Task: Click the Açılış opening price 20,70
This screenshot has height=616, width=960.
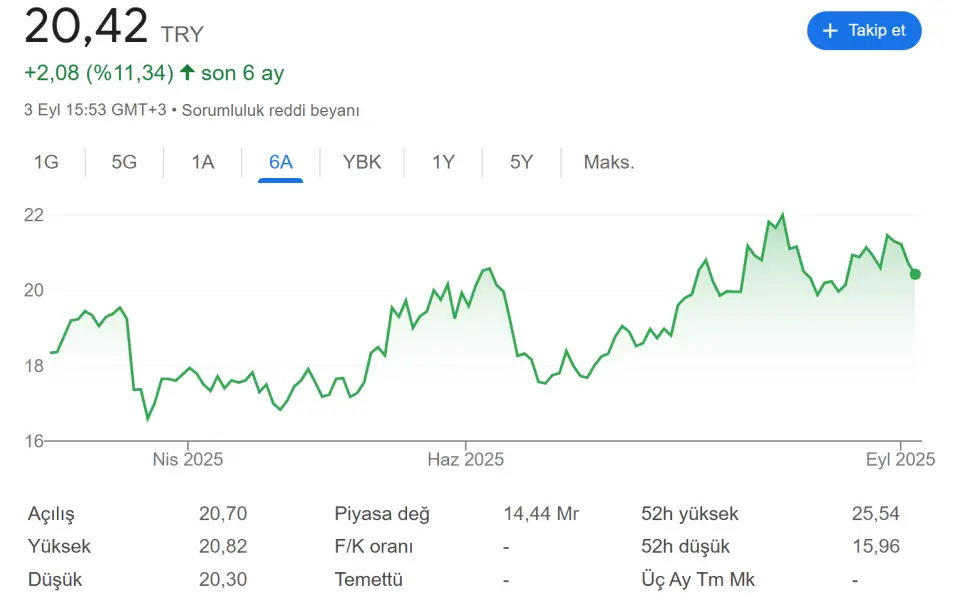Action: point(223,514)
